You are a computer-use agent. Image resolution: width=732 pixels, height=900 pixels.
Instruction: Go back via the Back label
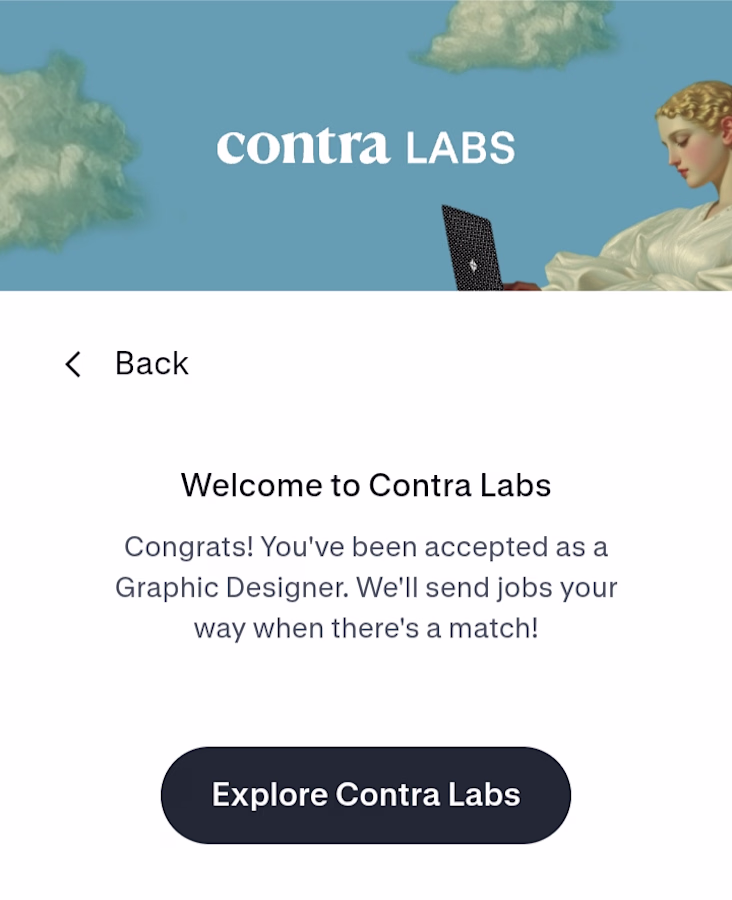pos(152,363)
